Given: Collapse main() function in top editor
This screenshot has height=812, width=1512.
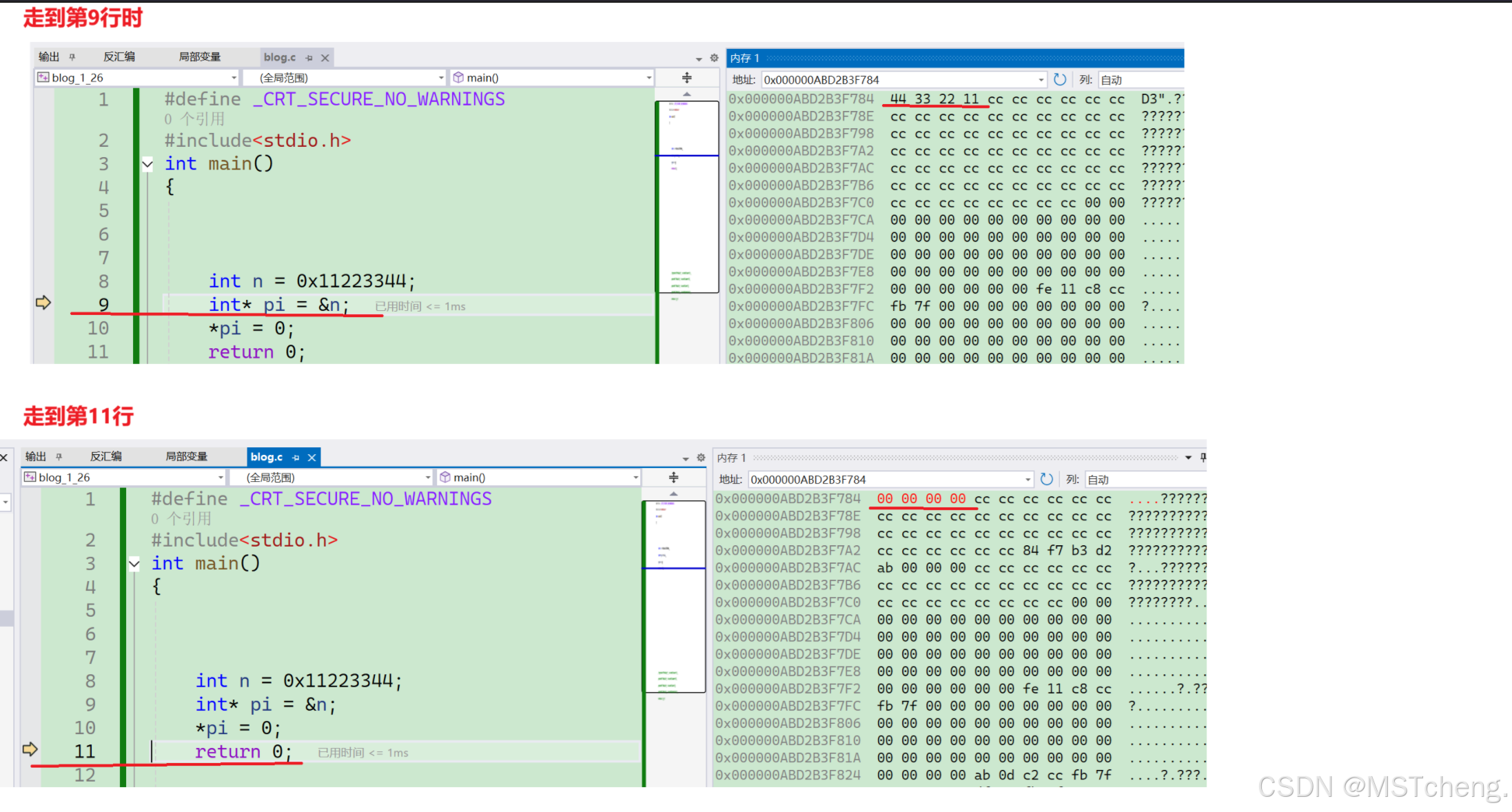Looking at the screenshot, I should [x=147, y=164].
